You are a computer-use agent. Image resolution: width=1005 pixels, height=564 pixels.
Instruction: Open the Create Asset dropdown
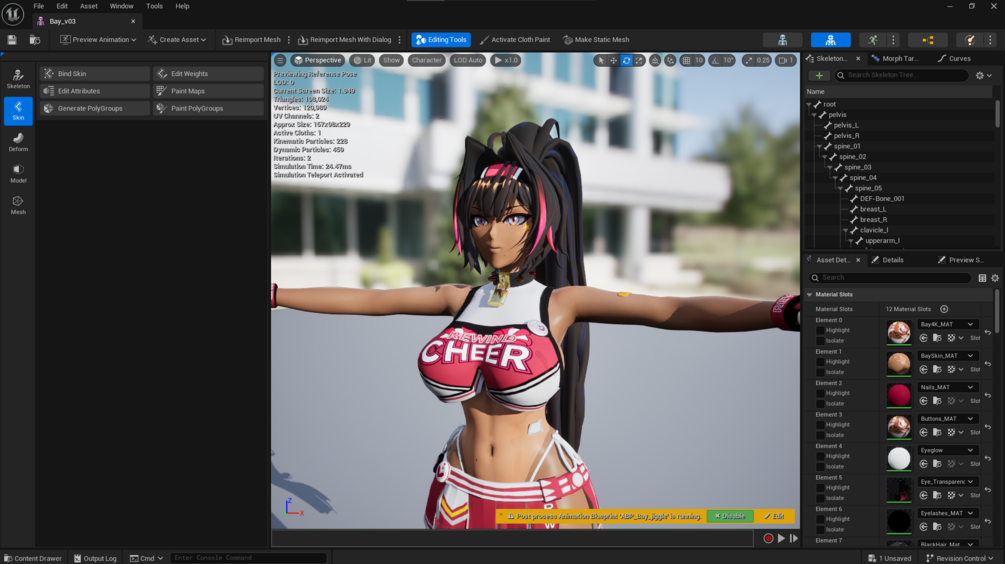pyautogui.click(x=177, y=40)
